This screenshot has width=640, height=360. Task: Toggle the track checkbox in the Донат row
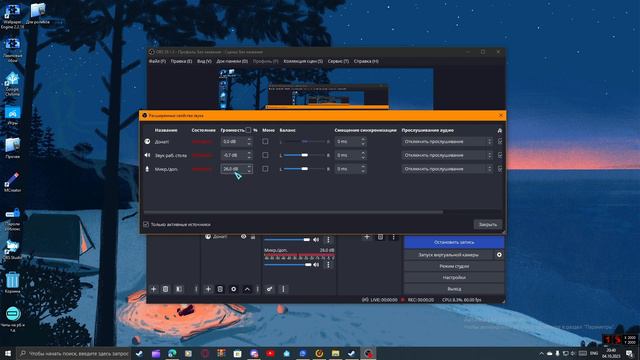click(500, 142)
